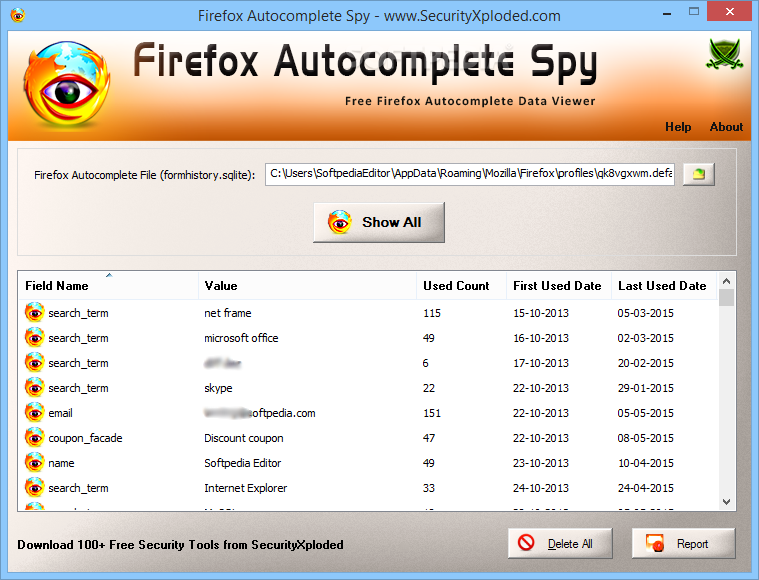The image size is (759, 580).
Task: Click the Firefox eye icon on Show All
Action: pos(339,222)
